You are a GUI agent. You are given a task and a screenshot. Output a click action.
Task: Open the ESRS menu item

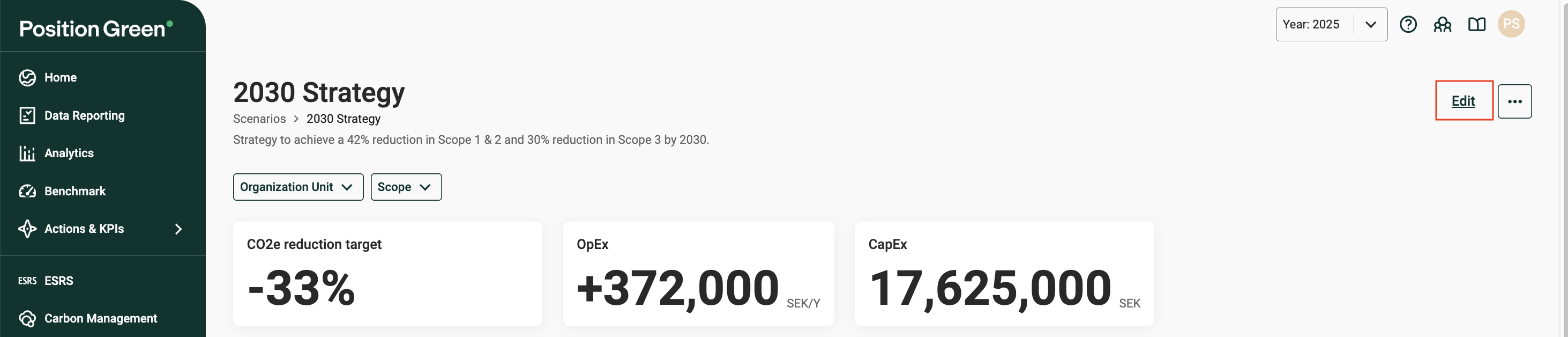58,281
